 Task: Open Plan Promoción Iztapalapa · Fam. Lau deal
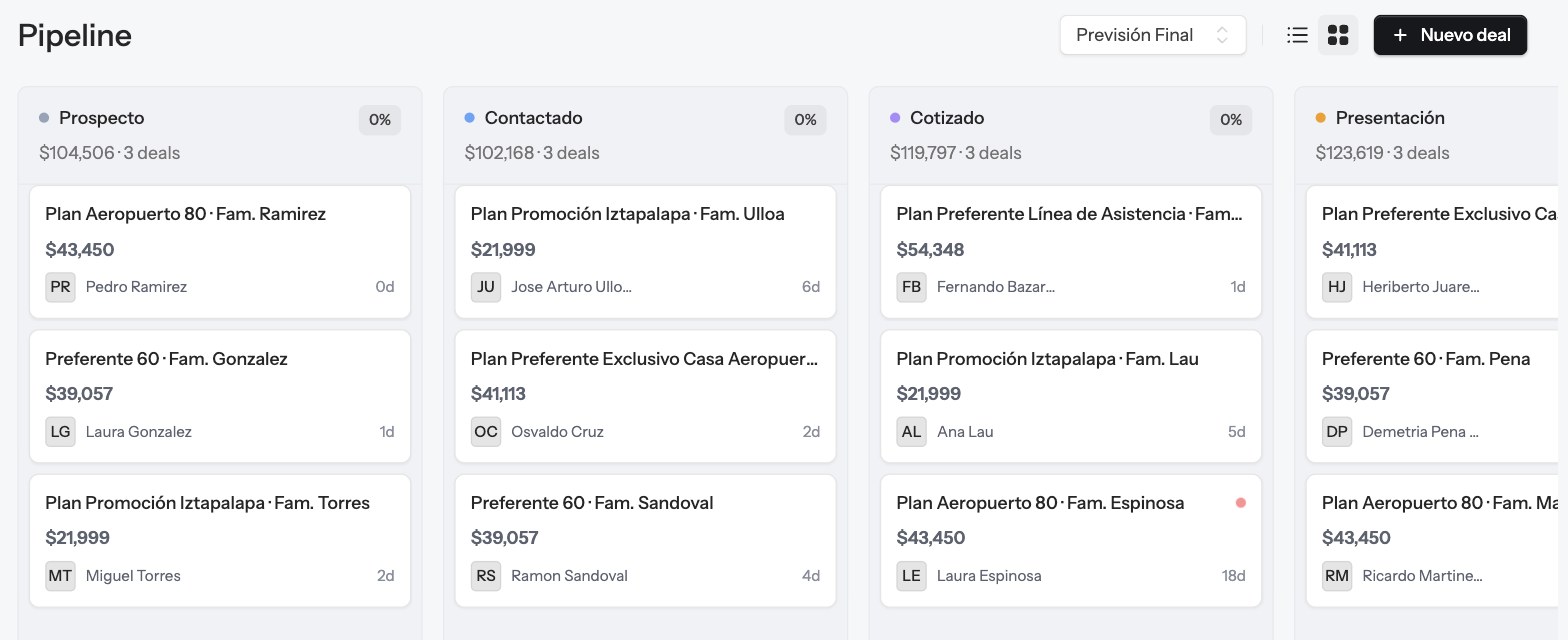tap(1071, 396)
